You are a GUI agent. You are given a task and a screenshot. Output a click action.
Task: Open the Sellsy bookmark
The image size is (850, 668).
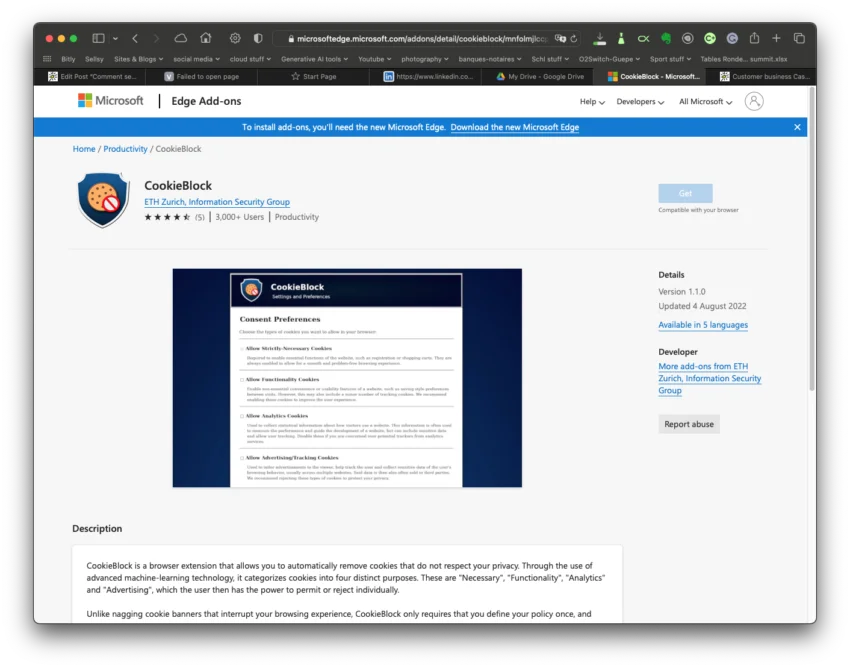(x=94, y=59)
